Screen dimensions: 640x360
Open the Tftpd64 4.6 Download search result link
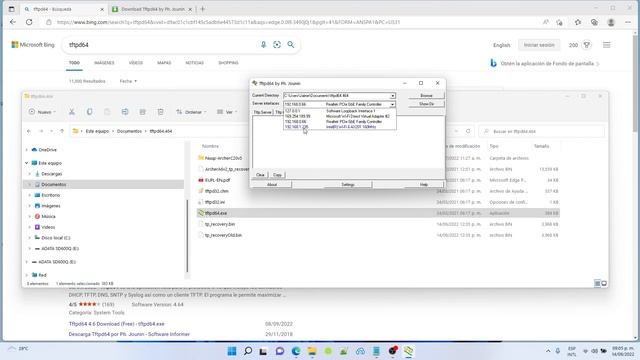pyautogui.click(x=116, y=324)
